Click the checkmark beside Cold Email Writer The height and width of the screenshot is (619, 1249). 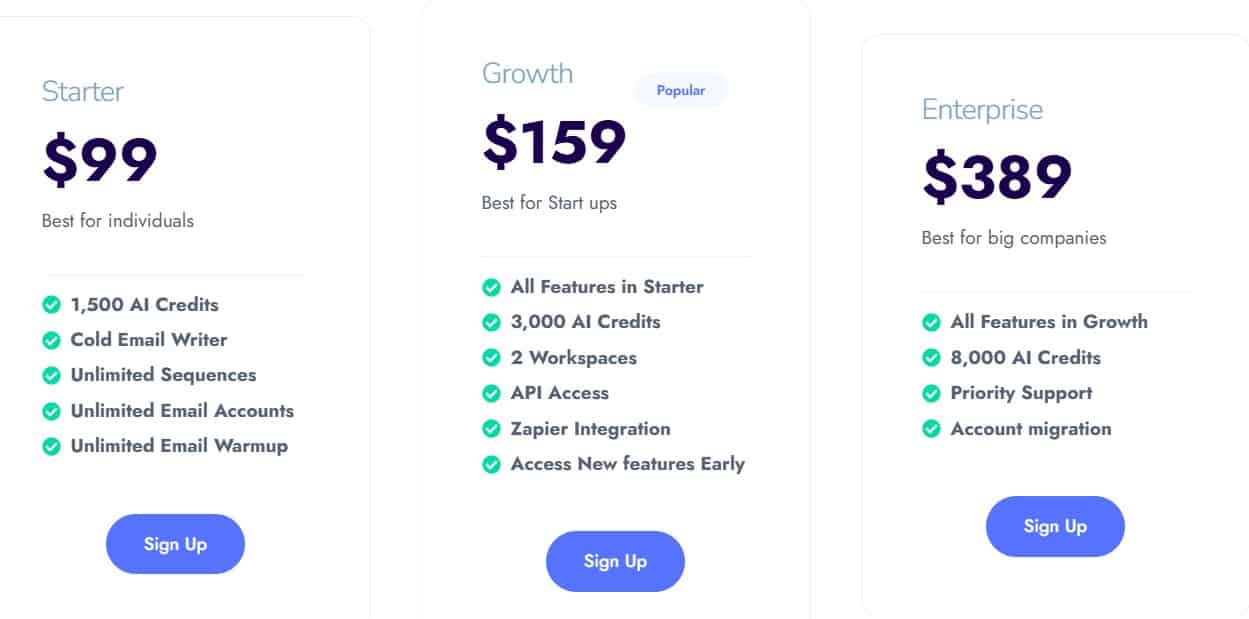pyautogui.click(x=51, y=340)
